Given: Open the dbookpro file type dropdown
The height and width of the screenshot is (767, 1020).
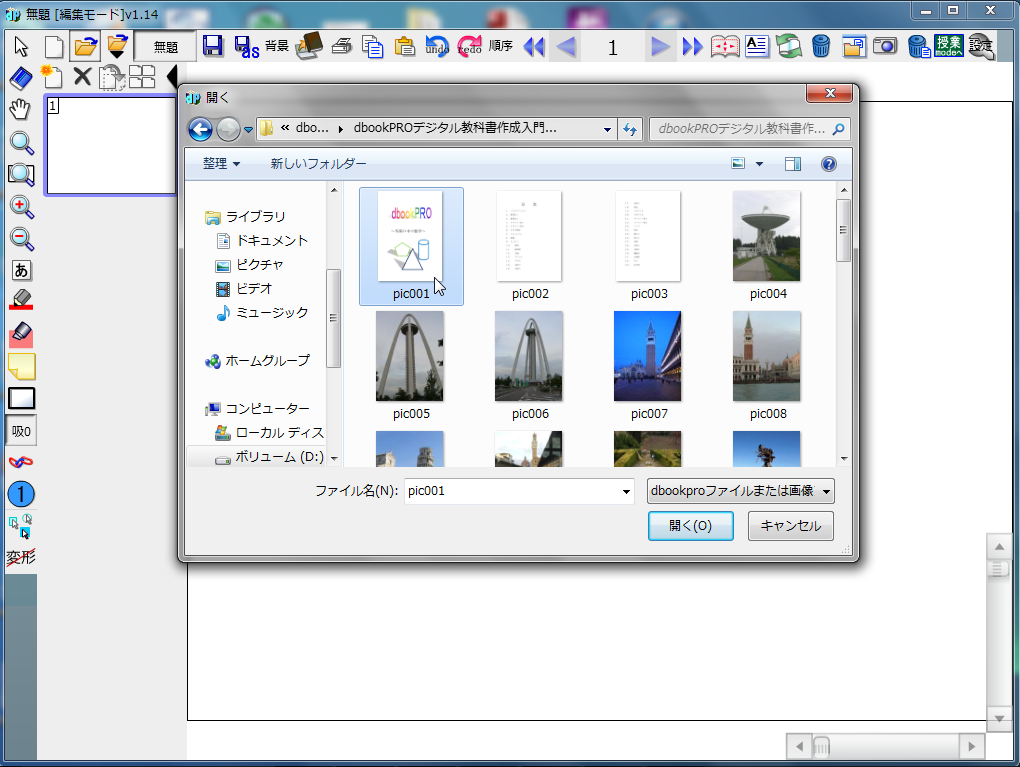Looking at the screenshot, I should [740, 491].
